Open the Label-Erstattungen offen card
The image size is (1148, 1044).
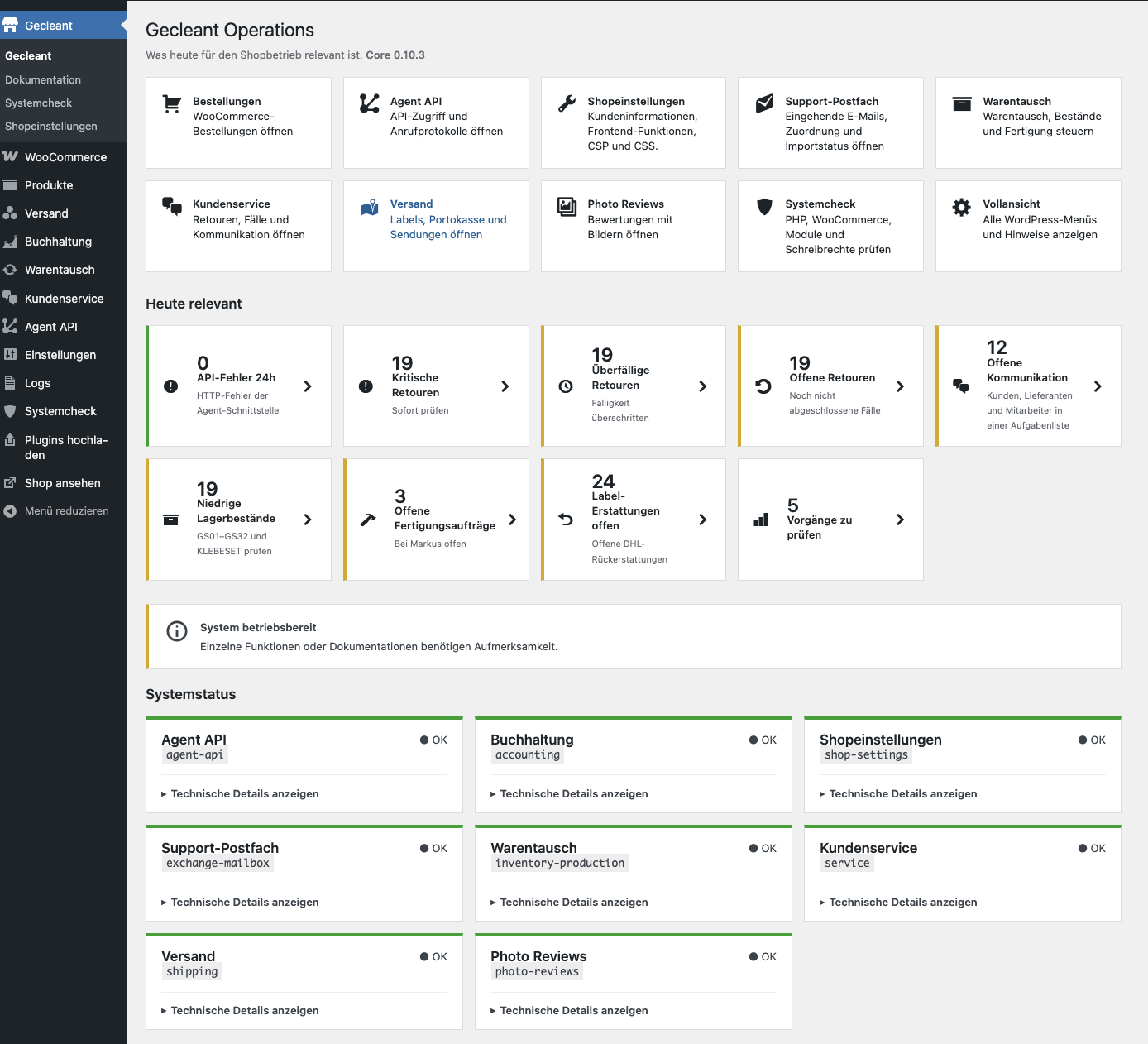click(634, 520)
